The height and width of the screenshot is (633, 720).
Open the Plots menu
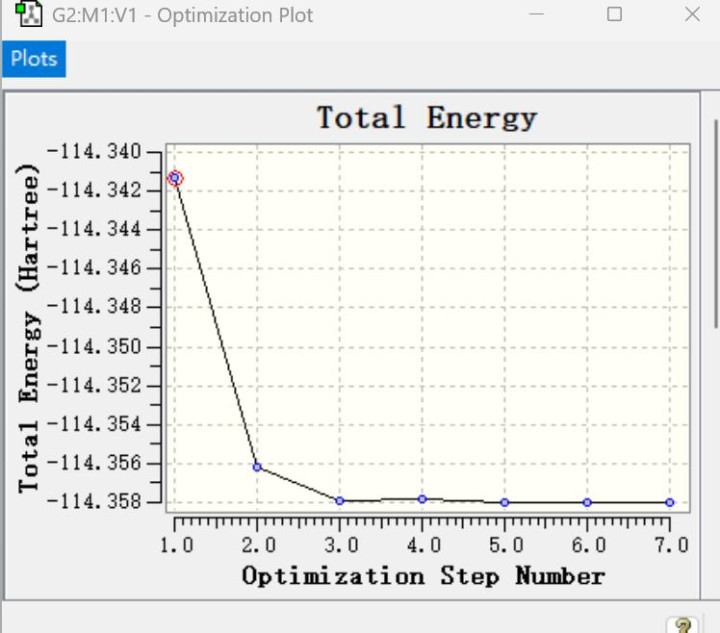click(x=34, y=59)
